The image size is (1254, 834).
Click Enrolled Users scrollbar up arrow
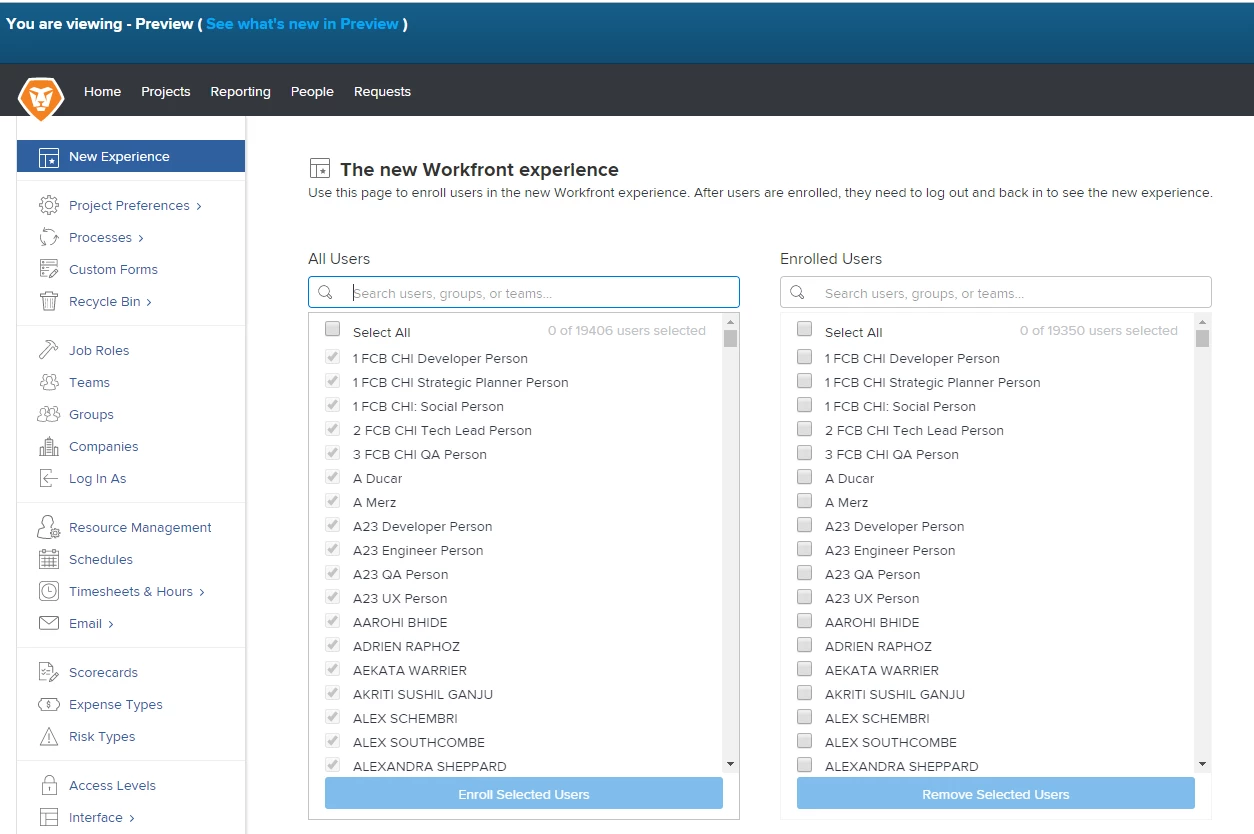pos(1202,322)
